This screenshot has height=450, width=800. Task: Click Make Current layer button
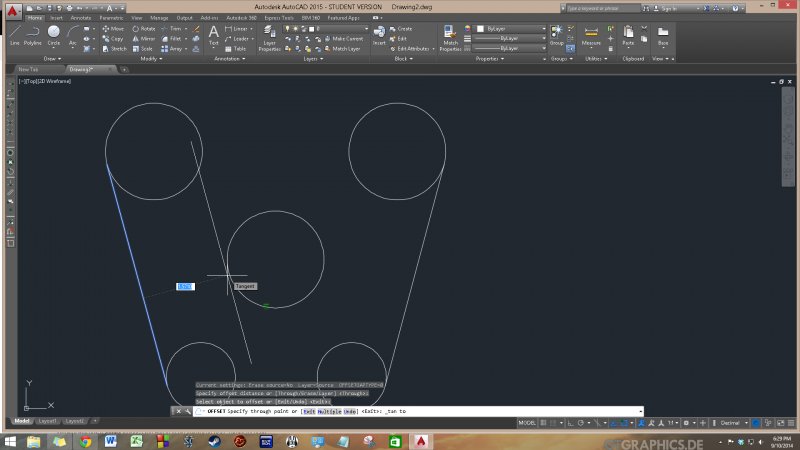347,38
